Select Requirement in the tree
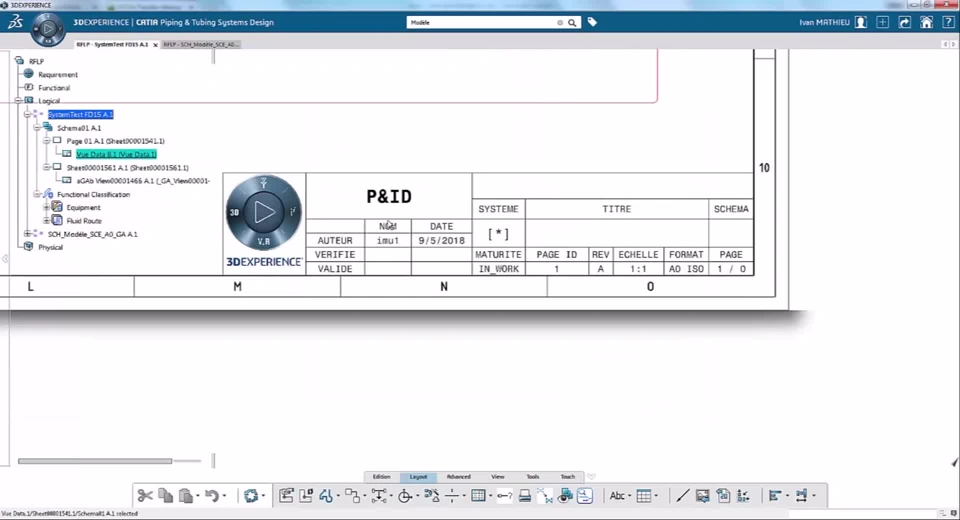960x520 pixels. pos(58,75)
